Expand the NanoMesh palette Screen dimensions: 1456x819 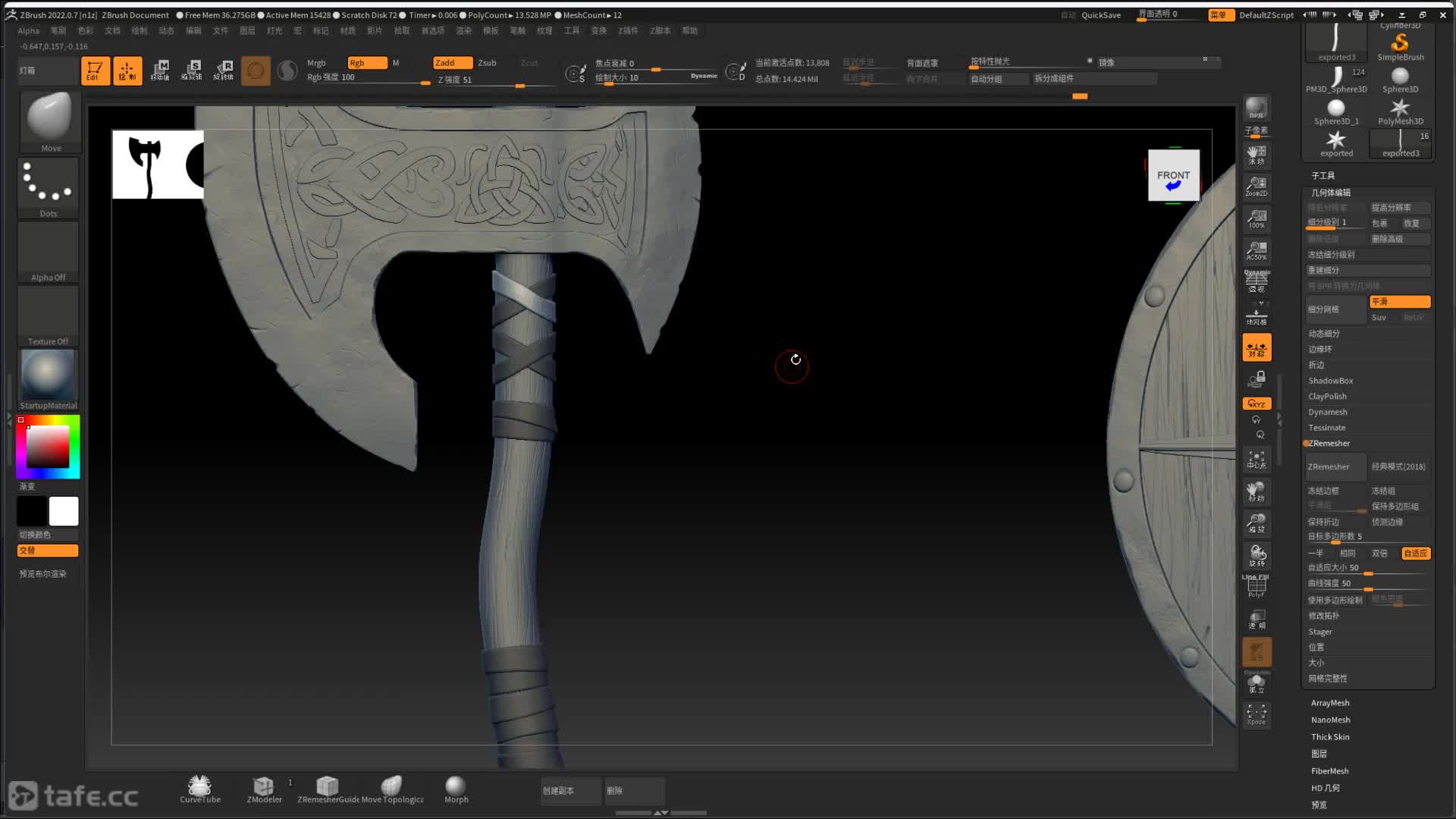coord(1330,720)
